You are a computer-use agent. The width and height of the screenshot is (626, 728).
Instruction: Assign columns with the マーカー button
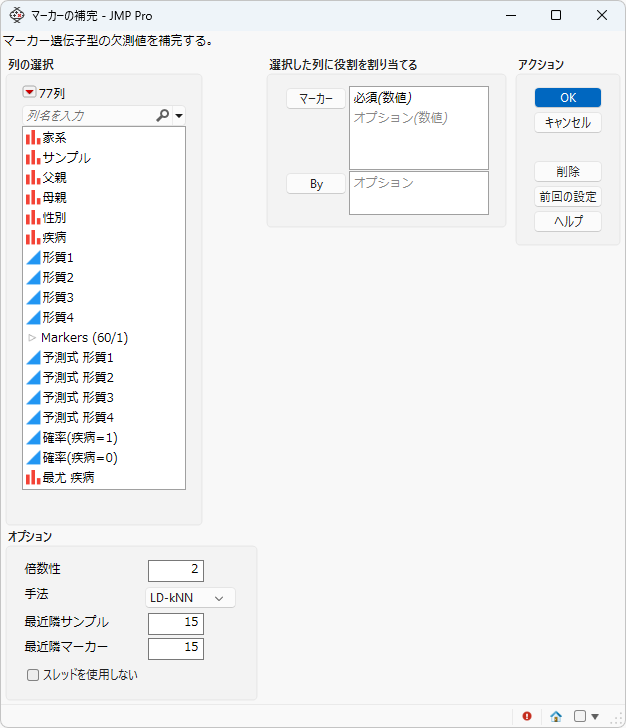[316, 98]
